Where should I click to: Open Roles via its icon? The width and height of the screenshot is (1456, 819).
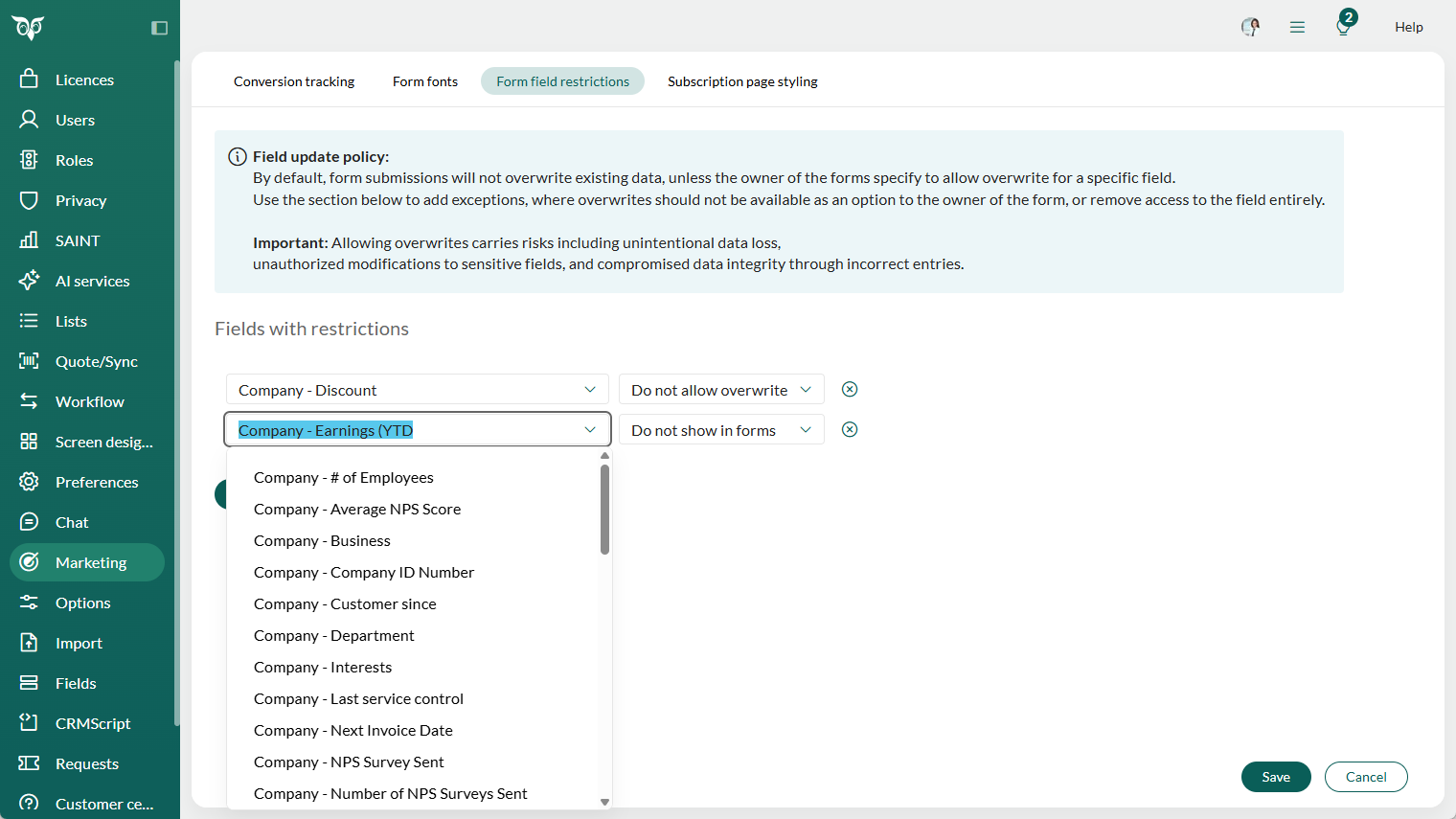point(29,159)
